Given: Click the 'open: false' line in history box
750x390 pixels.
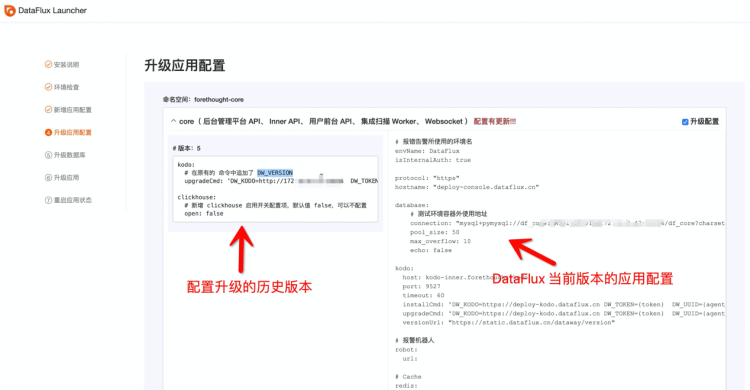Looking at the screenshot, I should [204, 213].
